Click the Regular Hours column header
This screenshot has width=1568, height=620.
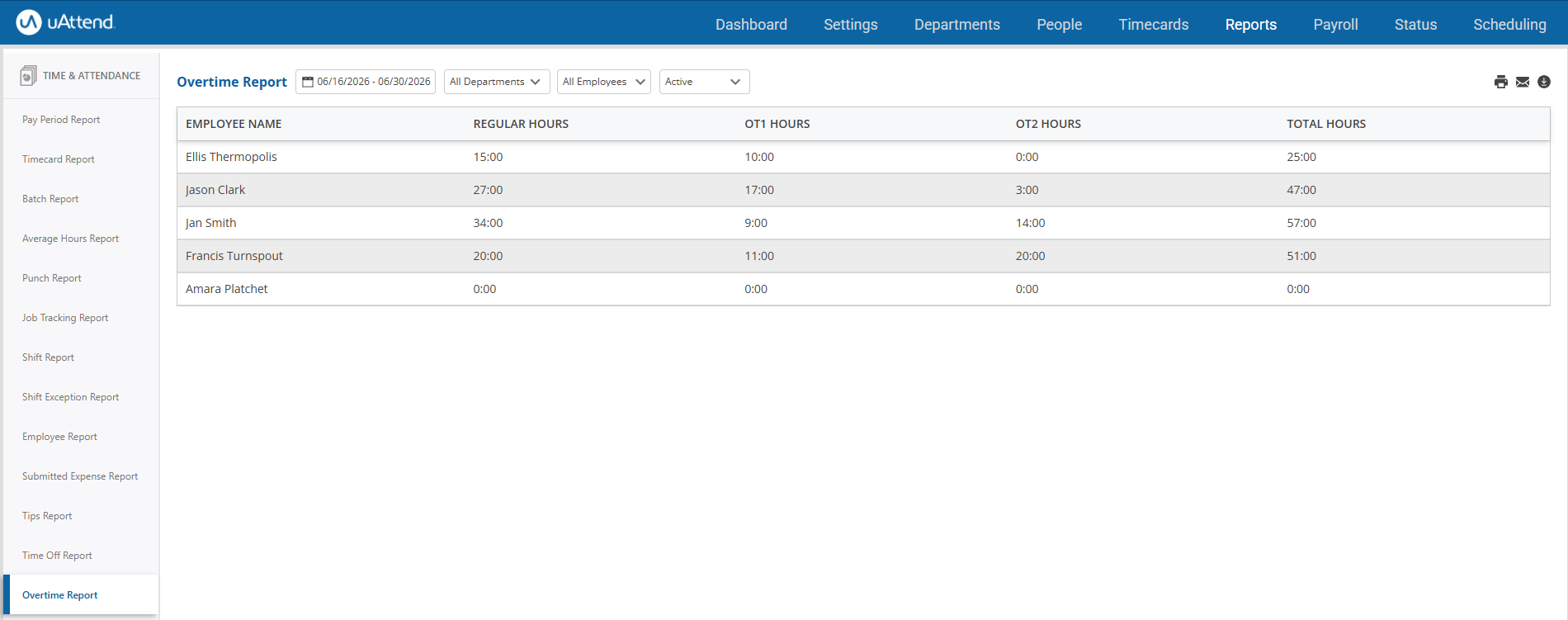pos(521,124)
